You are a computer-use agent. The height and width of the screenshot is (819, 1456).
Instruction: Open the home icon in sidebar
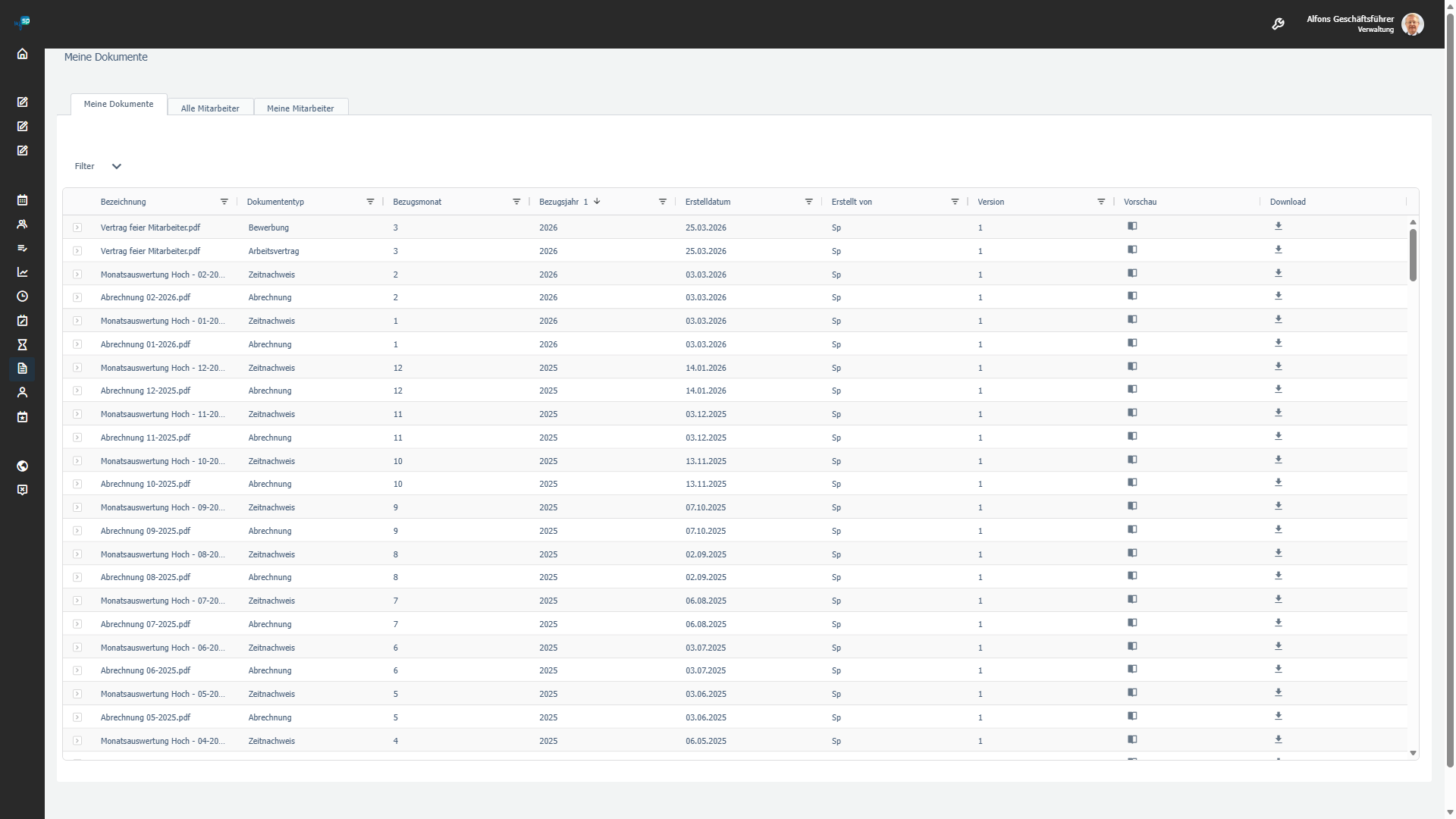[22, 54]
